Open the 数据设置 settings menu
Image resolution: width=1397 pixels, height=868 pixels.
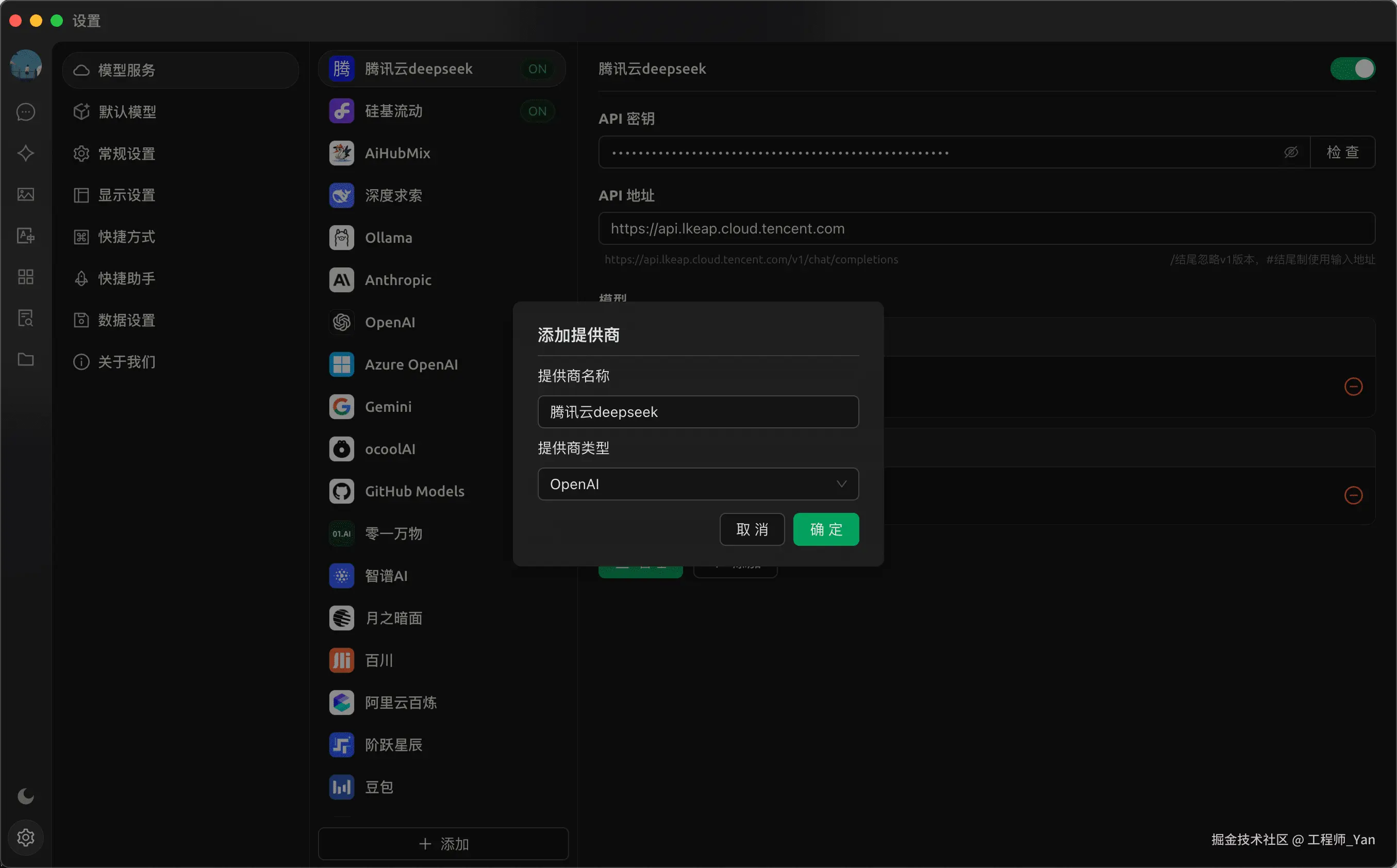pyautogui.click(x=127, y=320)
